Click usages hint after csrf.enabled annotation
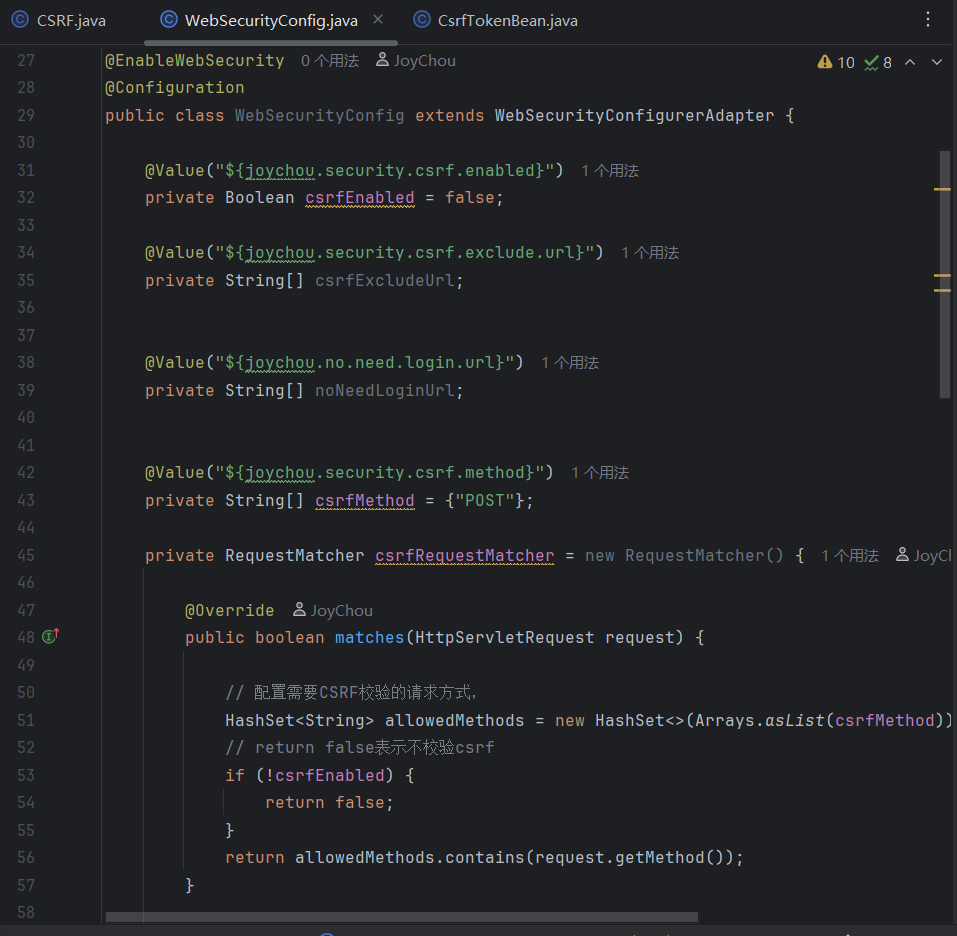This screenshot has height=936, width=957. pos(610,171)
